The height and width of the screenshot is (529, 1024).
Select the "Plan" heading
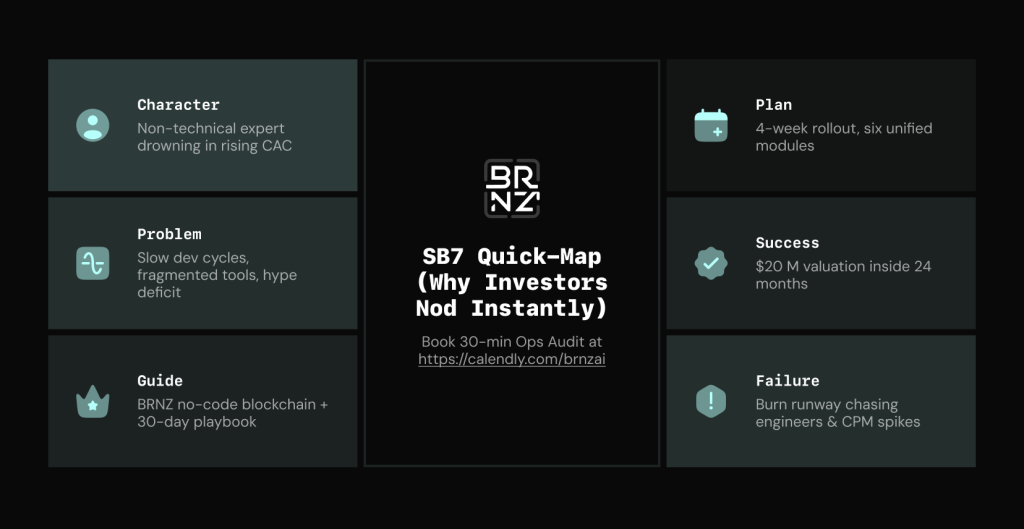[774, 104]
